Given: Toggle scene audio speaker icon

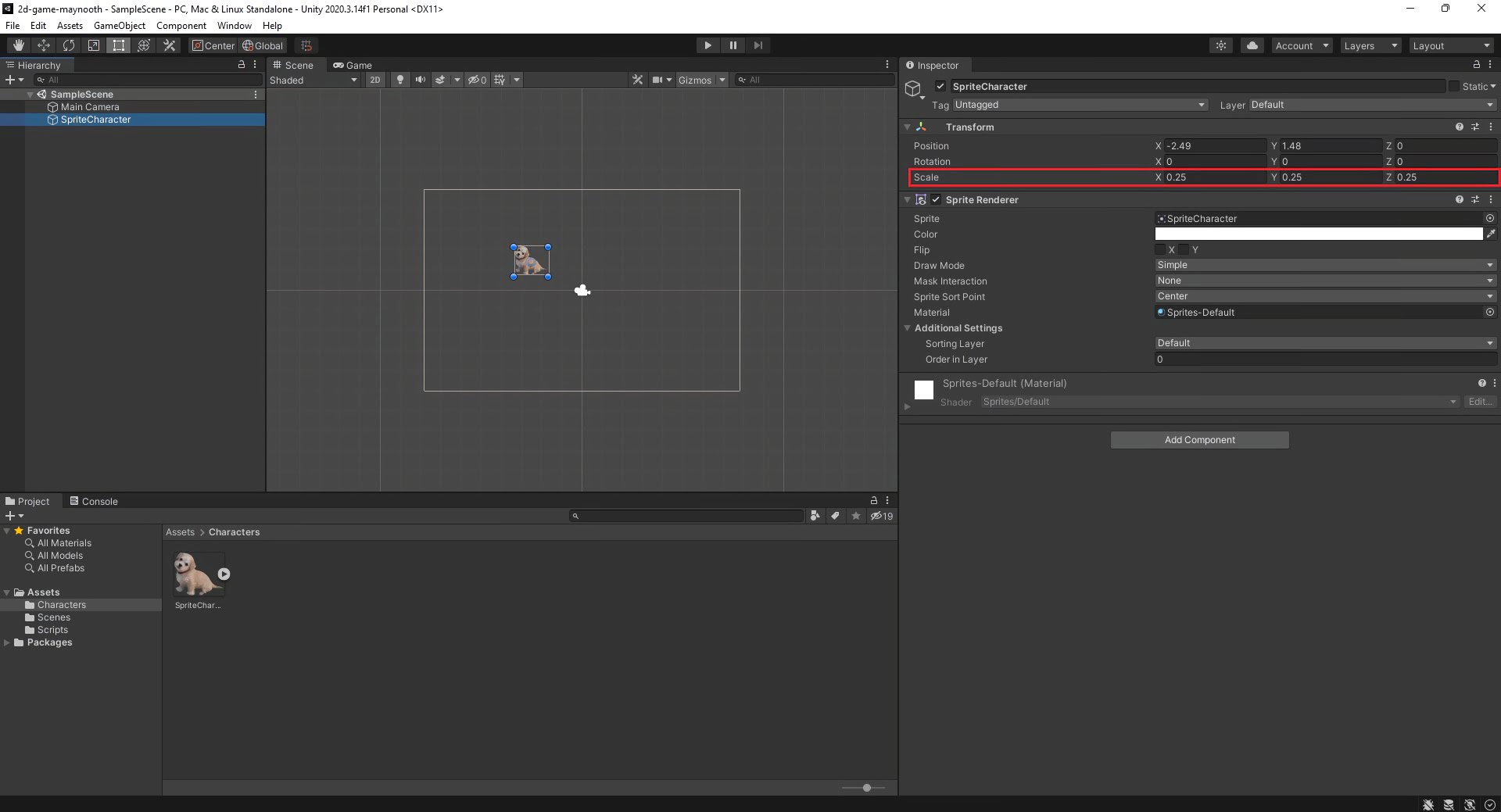Looking at the screenshot, I should (421, 80).
